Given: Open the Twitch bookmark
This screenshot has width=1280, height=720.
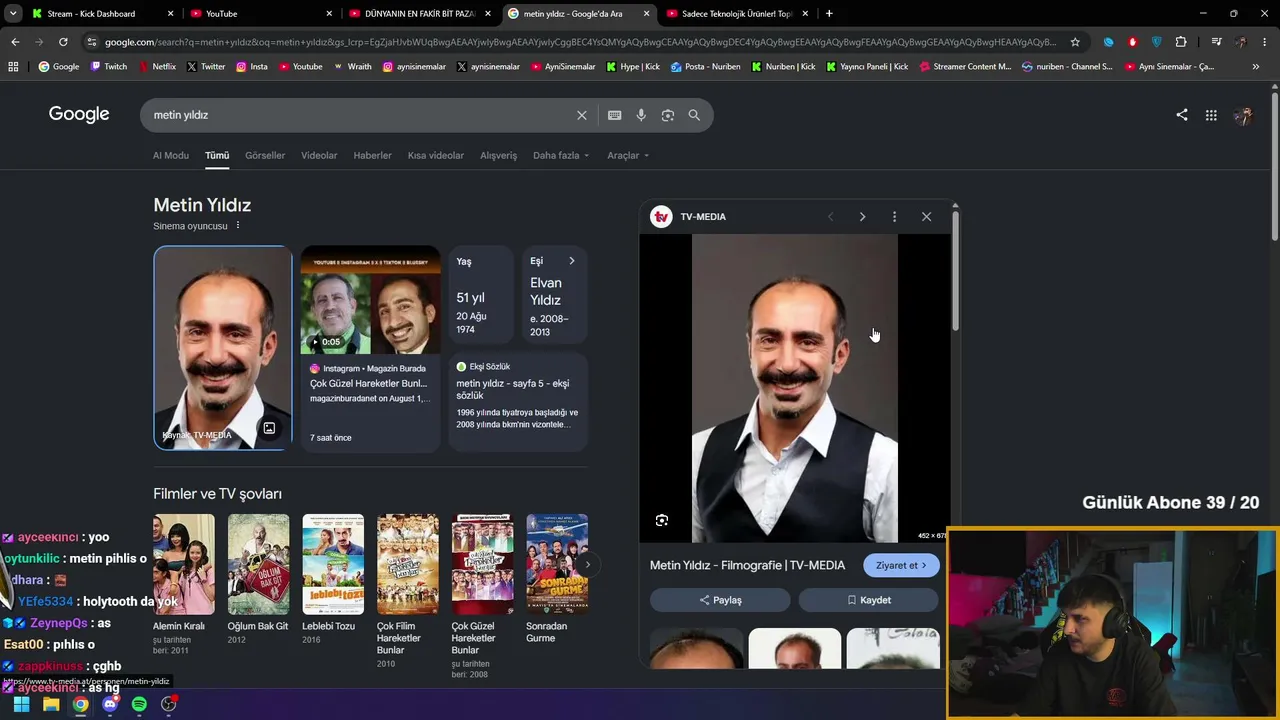Looking at the screenshot, I should (109, 67).
